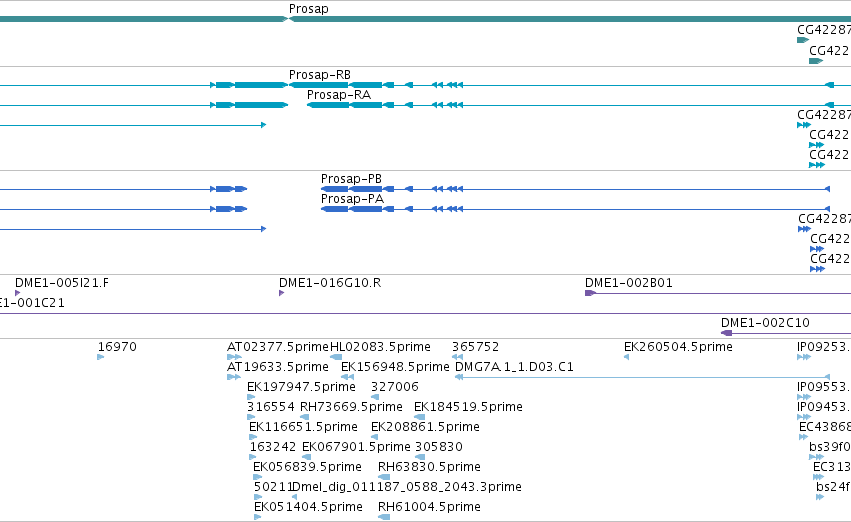
Task: Select the Dmel_dig_011187_0588_2043.3prime label
Action: (407, 487)
